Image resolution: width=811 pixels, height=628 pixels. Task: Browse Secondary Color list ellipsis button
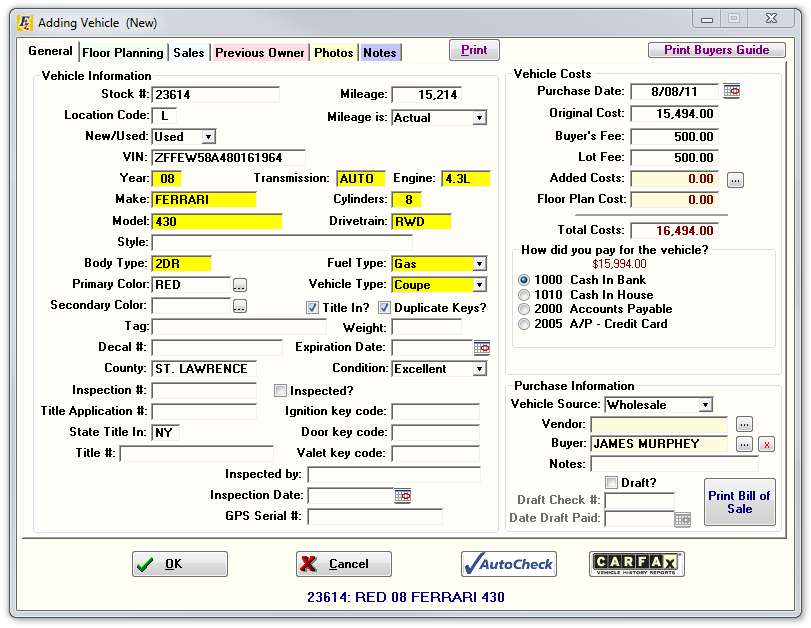pyautogui.click(x=239, y=306)
